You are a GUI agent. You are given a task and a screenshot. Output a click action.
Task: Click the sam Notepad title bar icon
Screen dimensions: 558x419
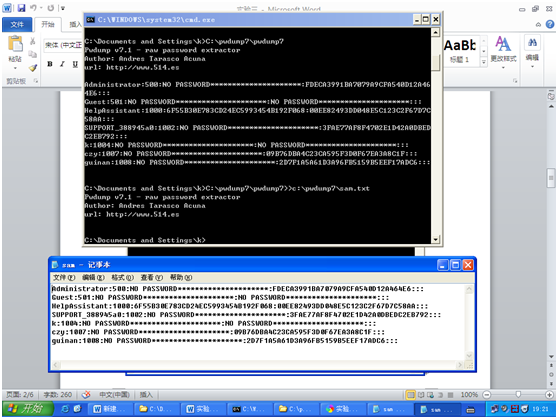[x=55, y=265]
